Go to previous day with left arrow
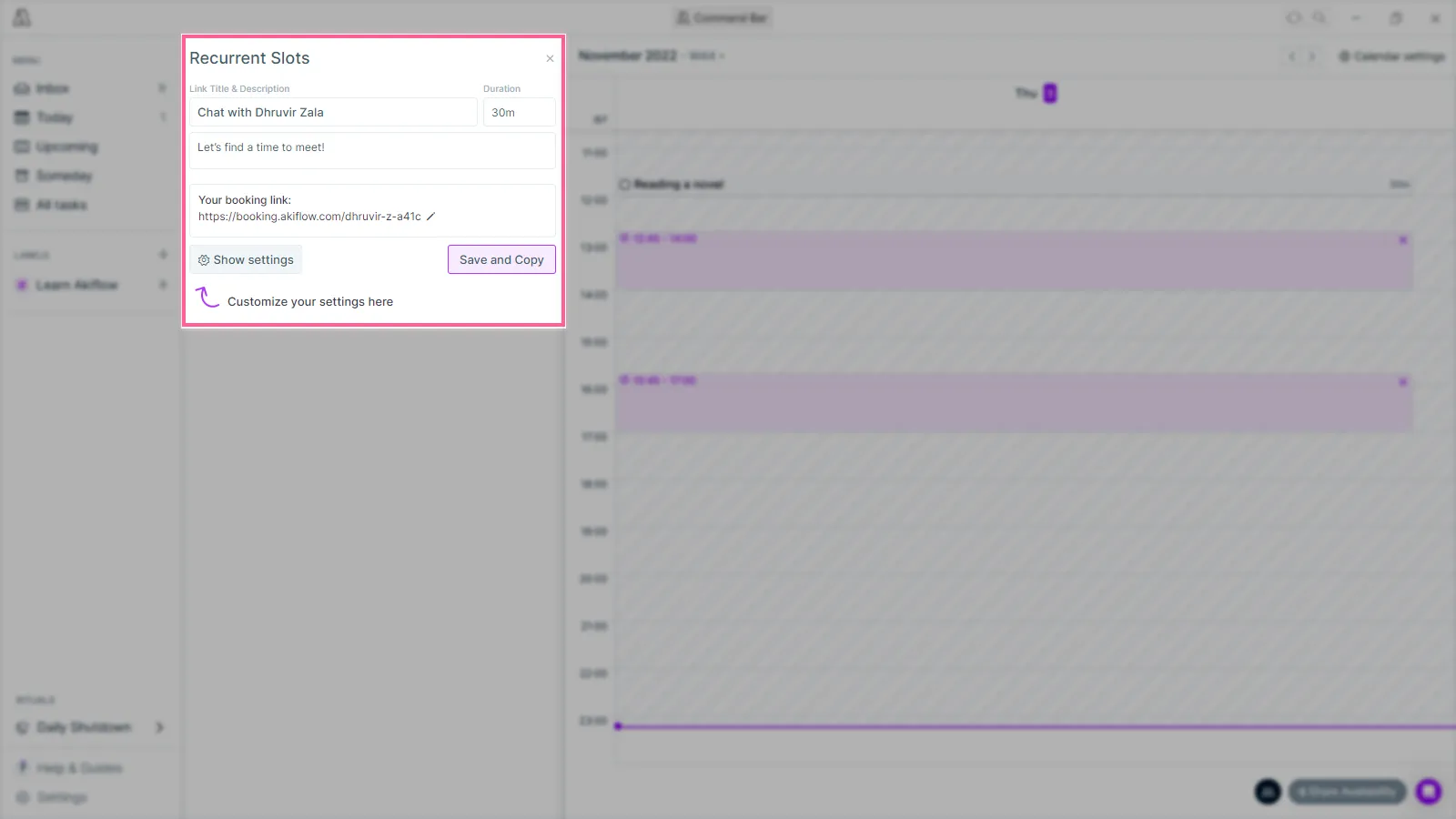This screenshot has height=819, width=1456. (x=1291, y=56)
